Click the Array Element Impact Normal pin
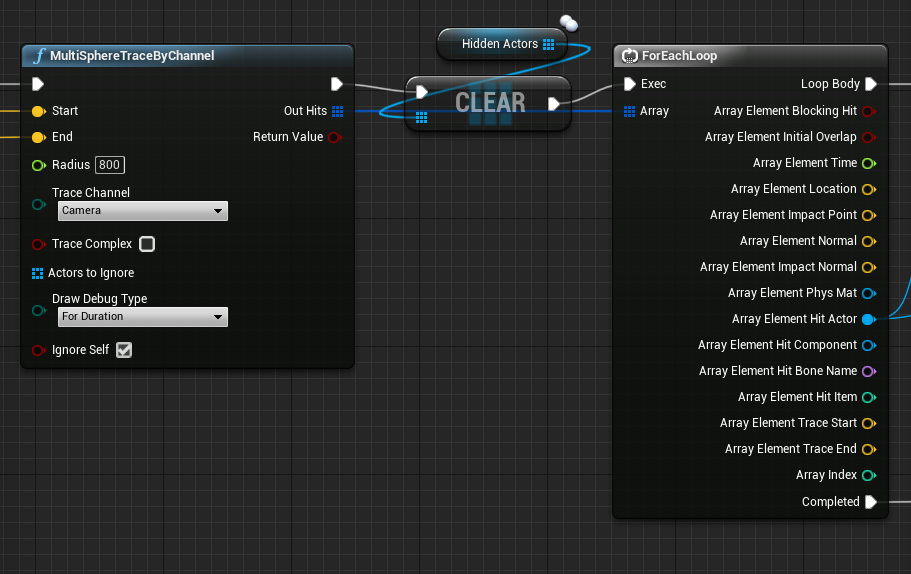This screenshot has height=574, width=911. click(x=869, y=267)
